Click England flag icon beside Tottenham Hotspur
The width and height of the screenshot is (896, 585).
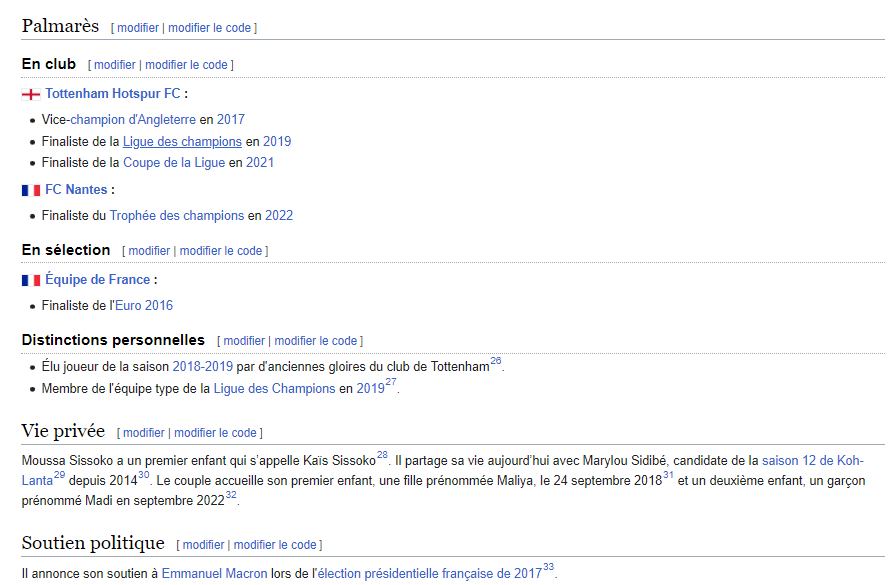coord(31,94)
